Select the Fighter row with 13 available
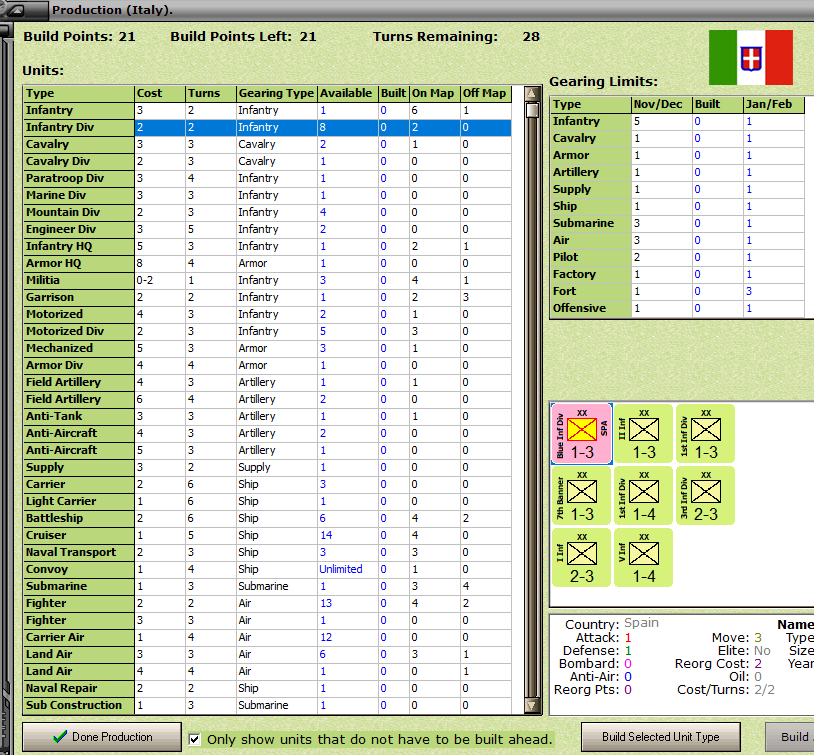The image size is (814, 755). click(x=268, y=603)
